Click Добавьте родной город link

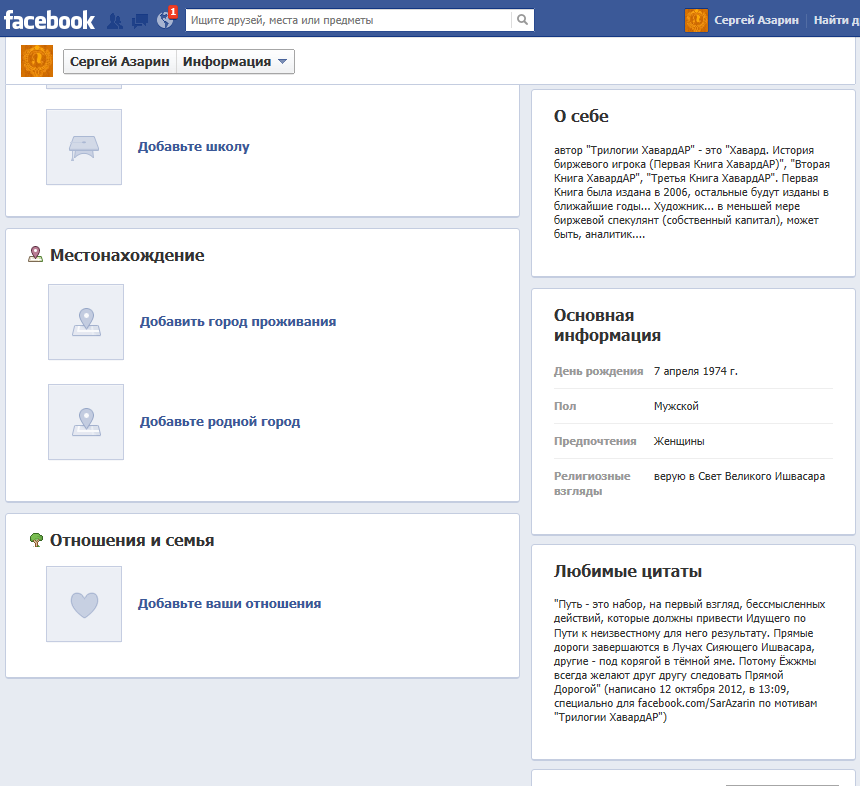219,421
